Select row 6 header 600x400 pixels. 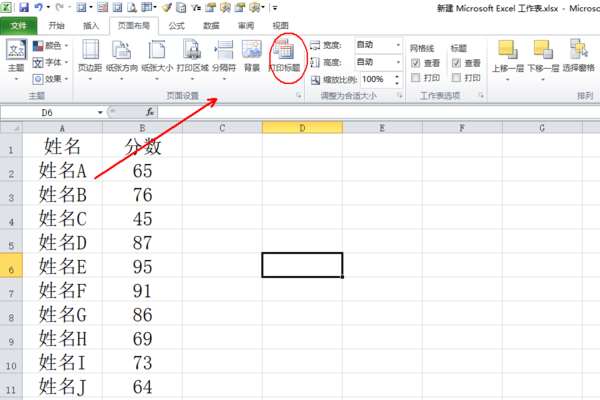(11, 265)
